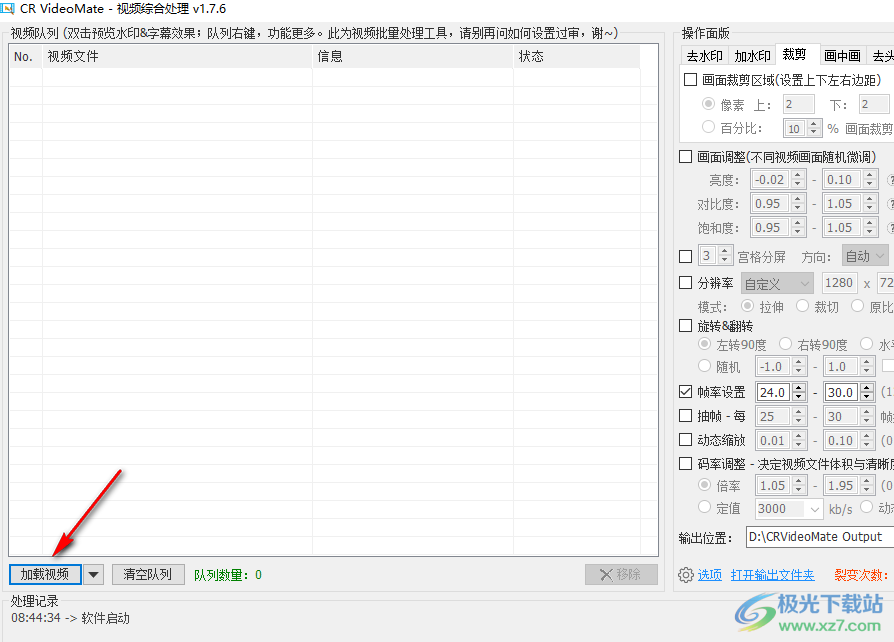Click the 输出位置 path field

tap(820, 537)
